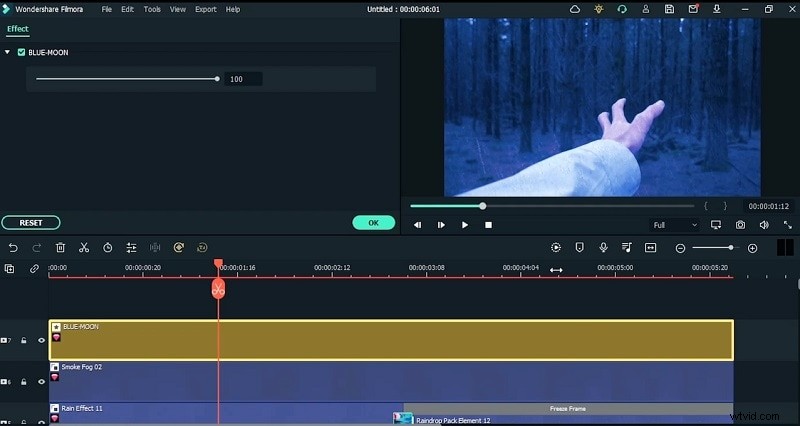
Task: Collapse the BLUE-MOON effect section arrow
Action: (x=8, y=52)
